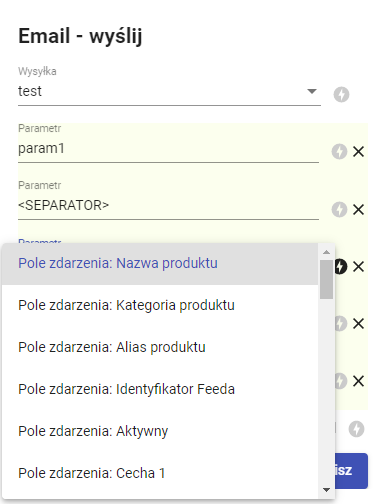The image size is (383, 504).
Task: Toggle the active black lightning icon
Action: pos(341,266)
